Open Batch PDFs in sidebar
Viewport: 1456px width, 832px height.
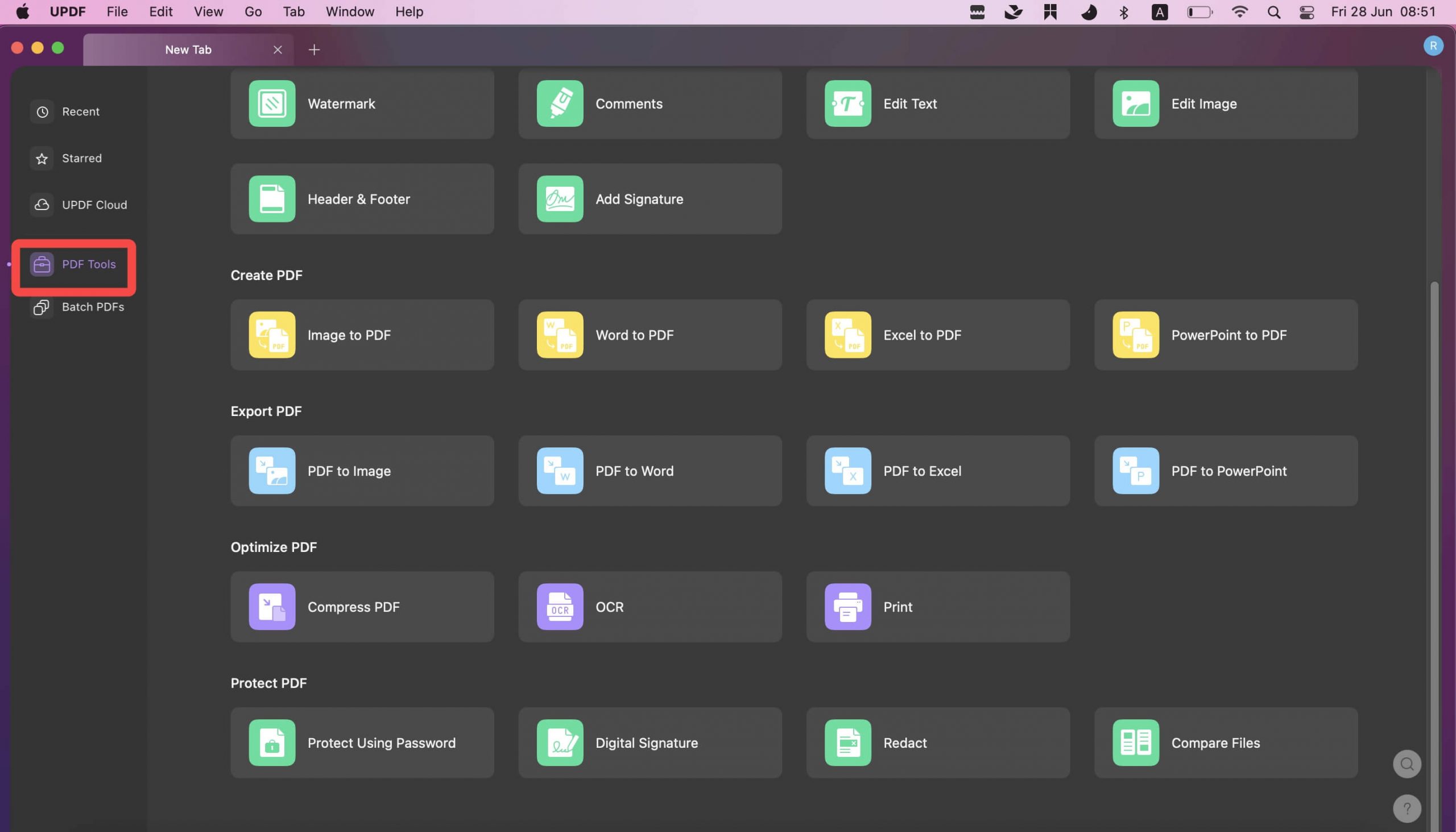(78, 307)
